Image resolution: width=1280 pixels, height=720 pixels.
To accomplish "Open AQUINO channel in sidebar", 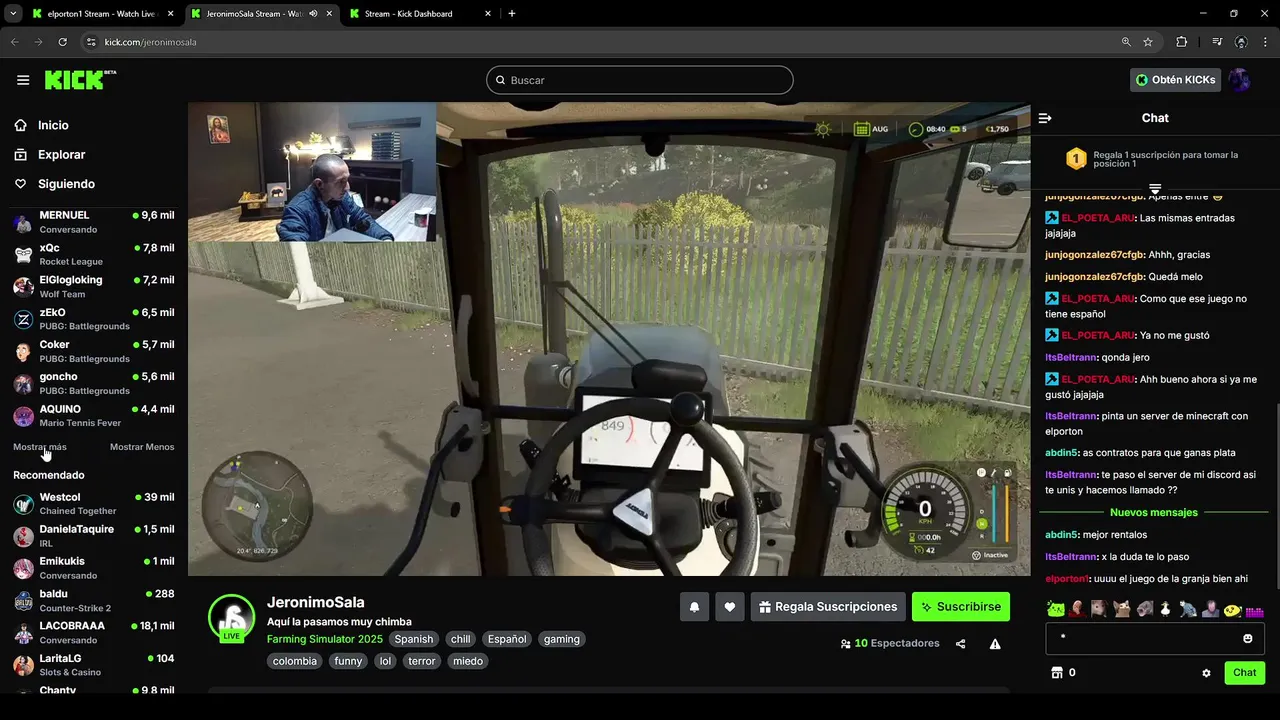I will coord(94,415).
